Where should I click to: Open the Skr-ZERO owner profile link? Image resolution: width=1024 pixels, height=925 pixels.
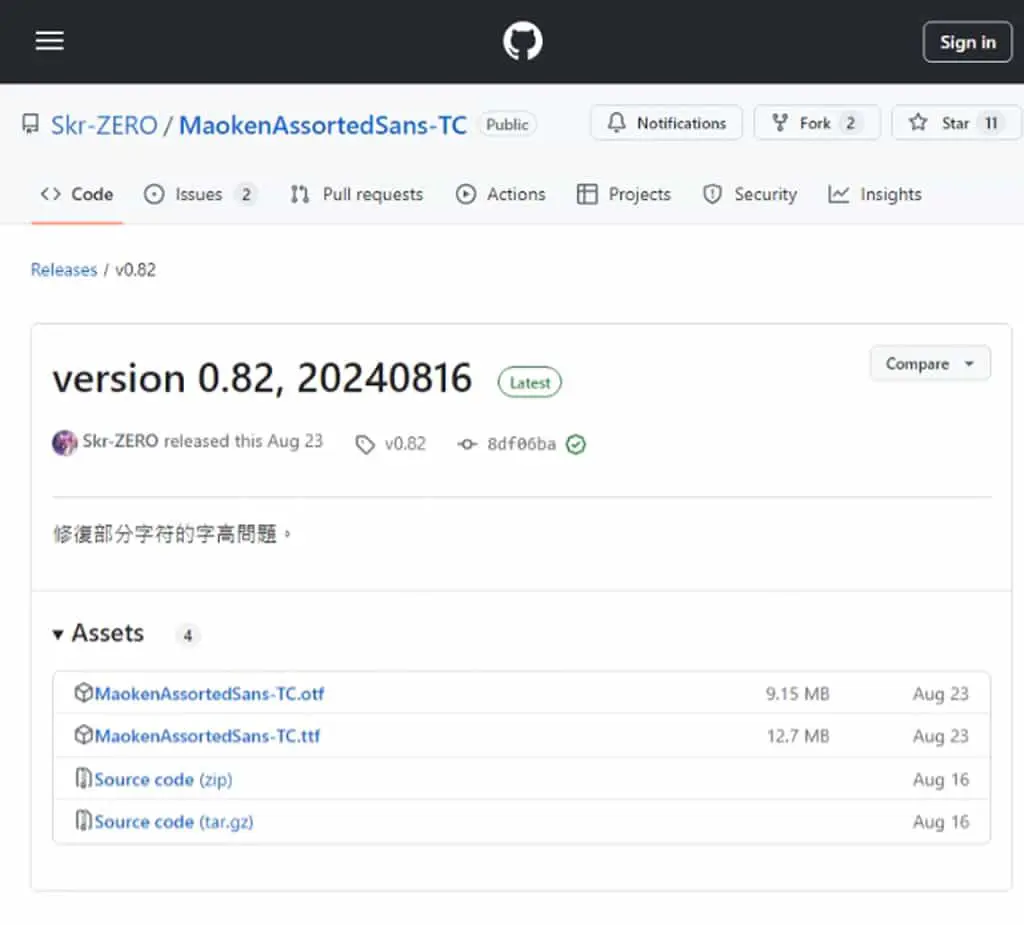click(x=104, y=125)
